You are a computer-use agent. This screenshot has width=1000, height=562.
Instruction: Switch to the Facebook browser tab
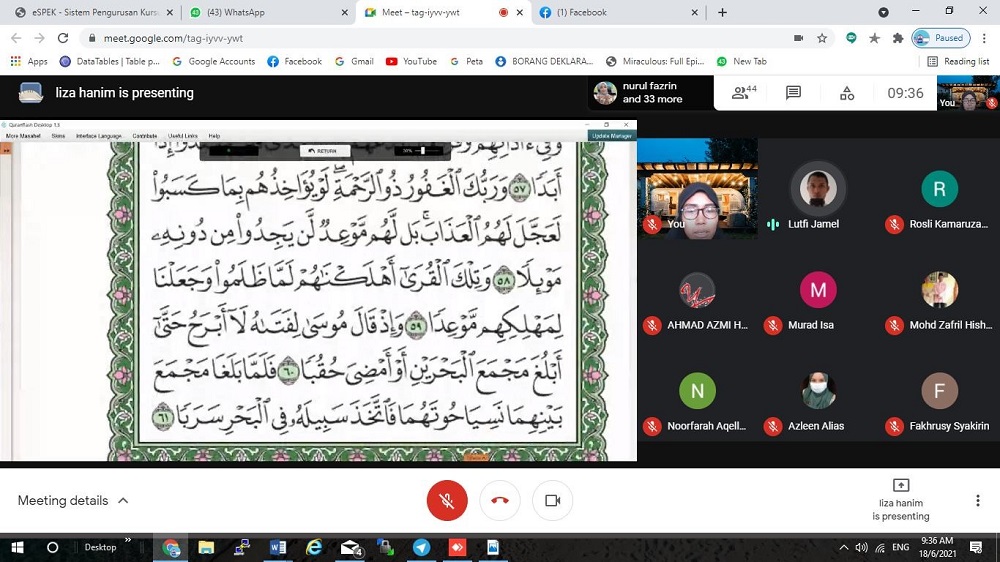[619, 12]
